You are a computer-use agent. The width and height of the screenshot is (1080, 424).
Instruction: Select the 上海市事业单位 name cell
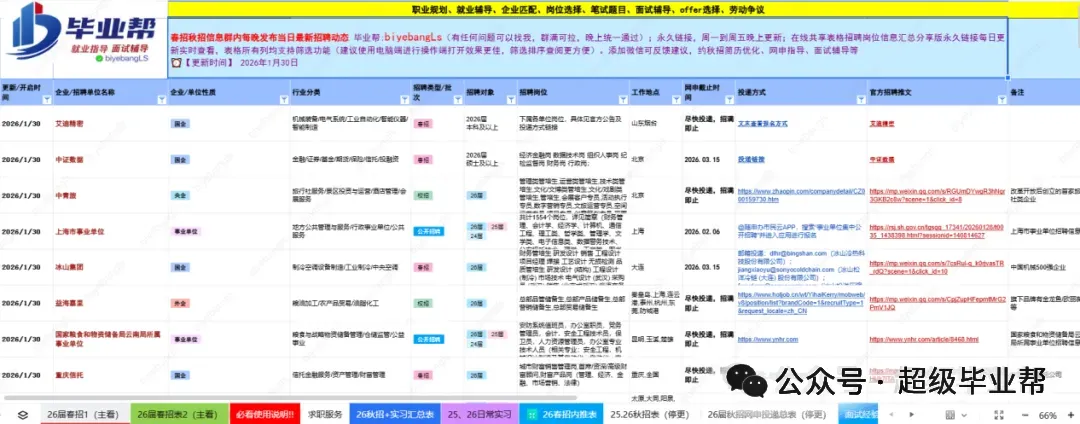pyautogui.click(x=111, y=231)
